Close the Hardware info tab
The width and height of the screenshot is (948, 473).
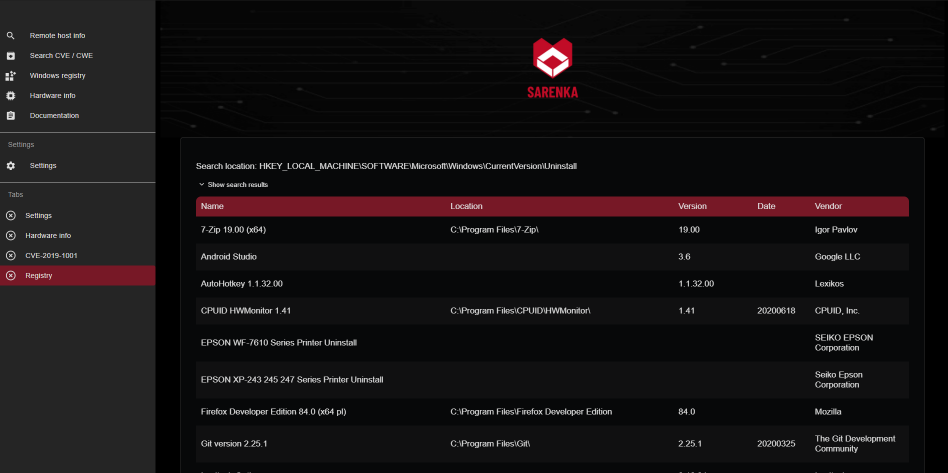[x=10, y=235]
